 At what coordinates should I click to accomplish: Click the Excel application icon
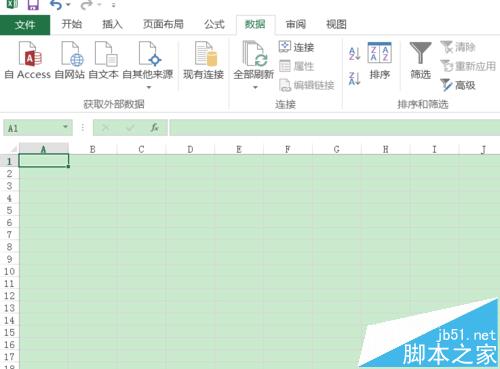tap(12, 4)
